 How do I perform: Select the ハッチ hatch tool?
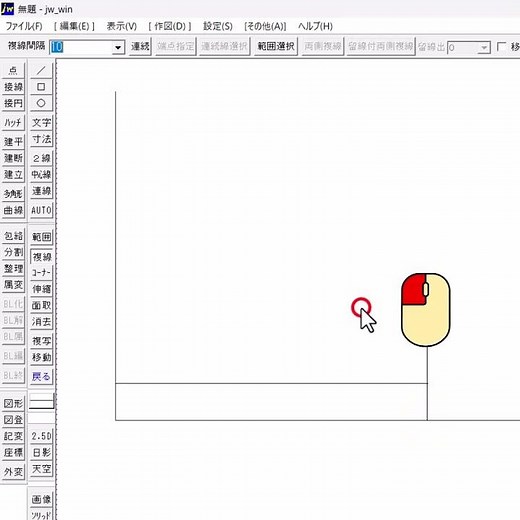click(13, 123)
